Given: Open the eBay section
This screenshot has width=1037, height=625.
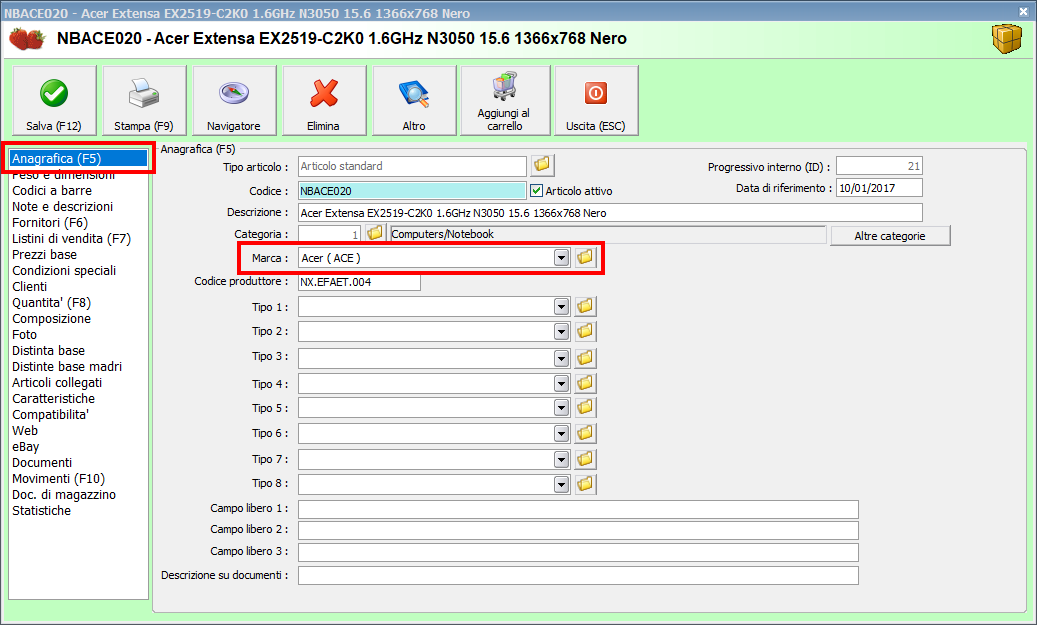Looking at the screenshot, I should (x=25, y=446).
